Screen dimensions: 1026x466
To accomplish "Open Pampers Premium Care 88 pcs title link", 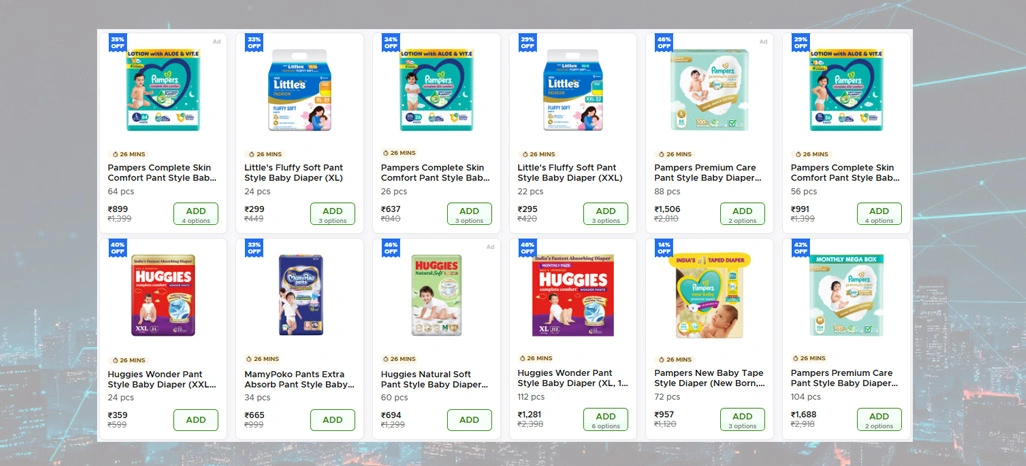I will point(705,173).
